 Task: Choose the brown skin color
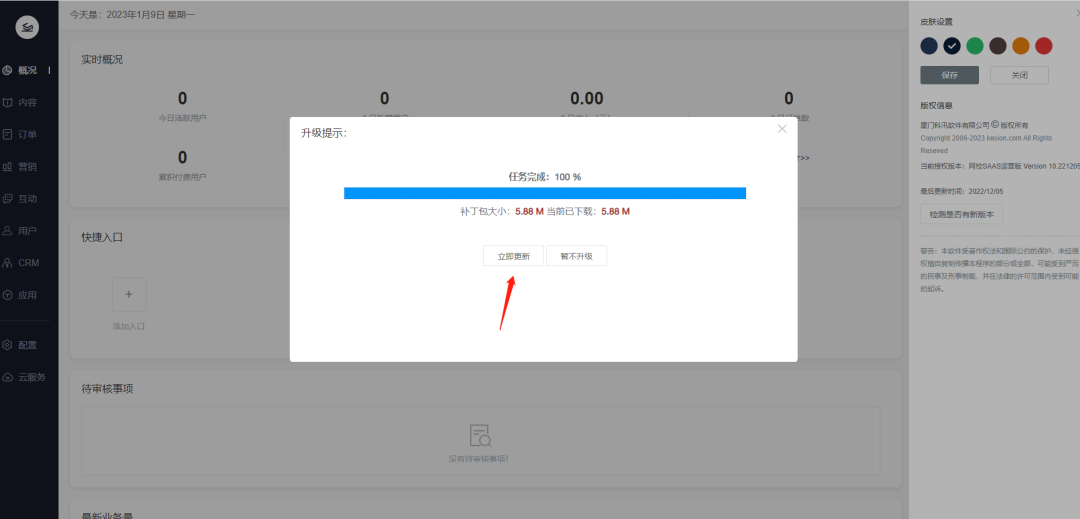(998, 46)
